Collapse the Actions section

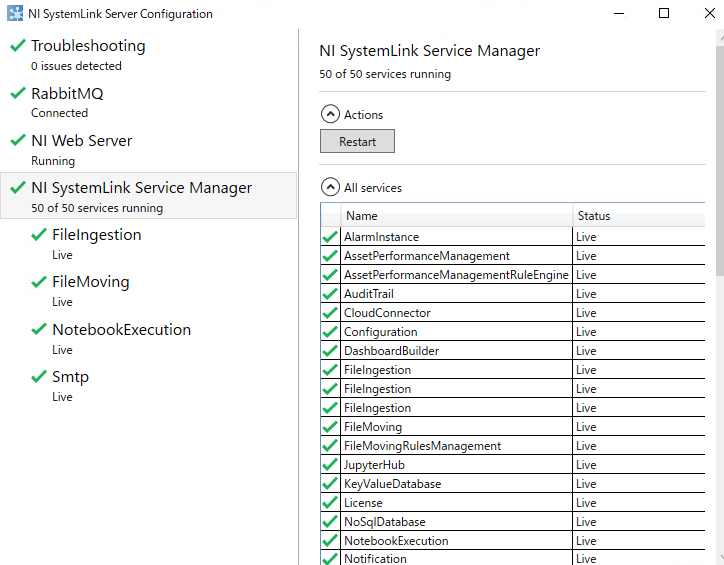pos(330,114)
